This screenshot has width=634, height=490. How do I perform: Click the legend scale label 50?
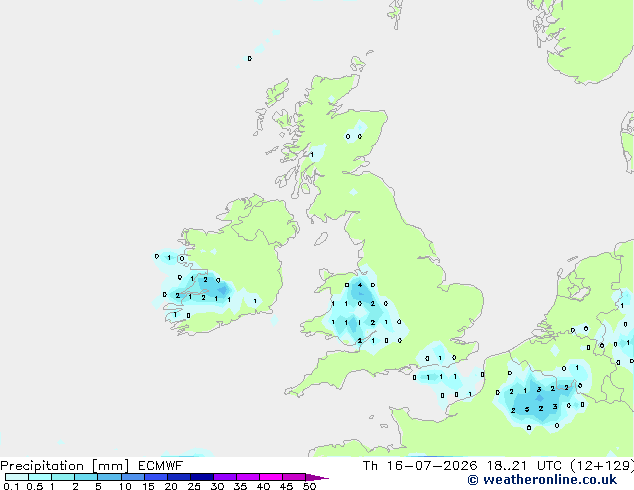point(309,486)
